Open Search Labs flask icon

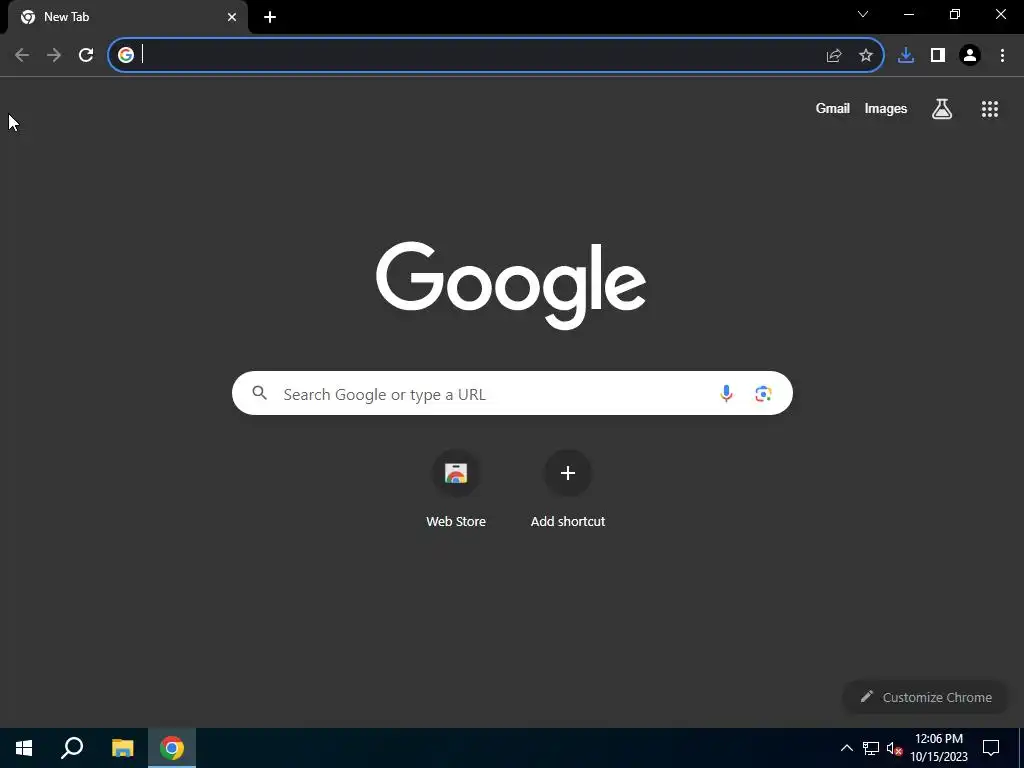click(942, 108)
